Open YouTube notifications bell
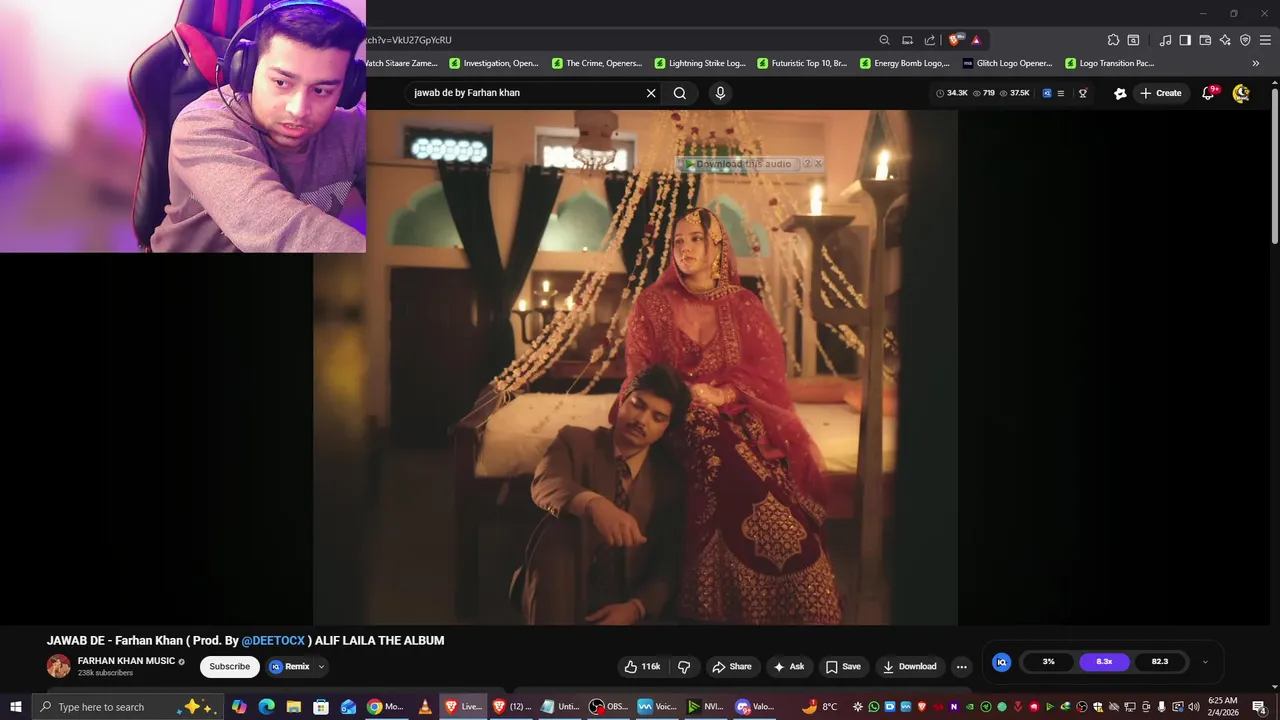 [x=1208, y=93]
